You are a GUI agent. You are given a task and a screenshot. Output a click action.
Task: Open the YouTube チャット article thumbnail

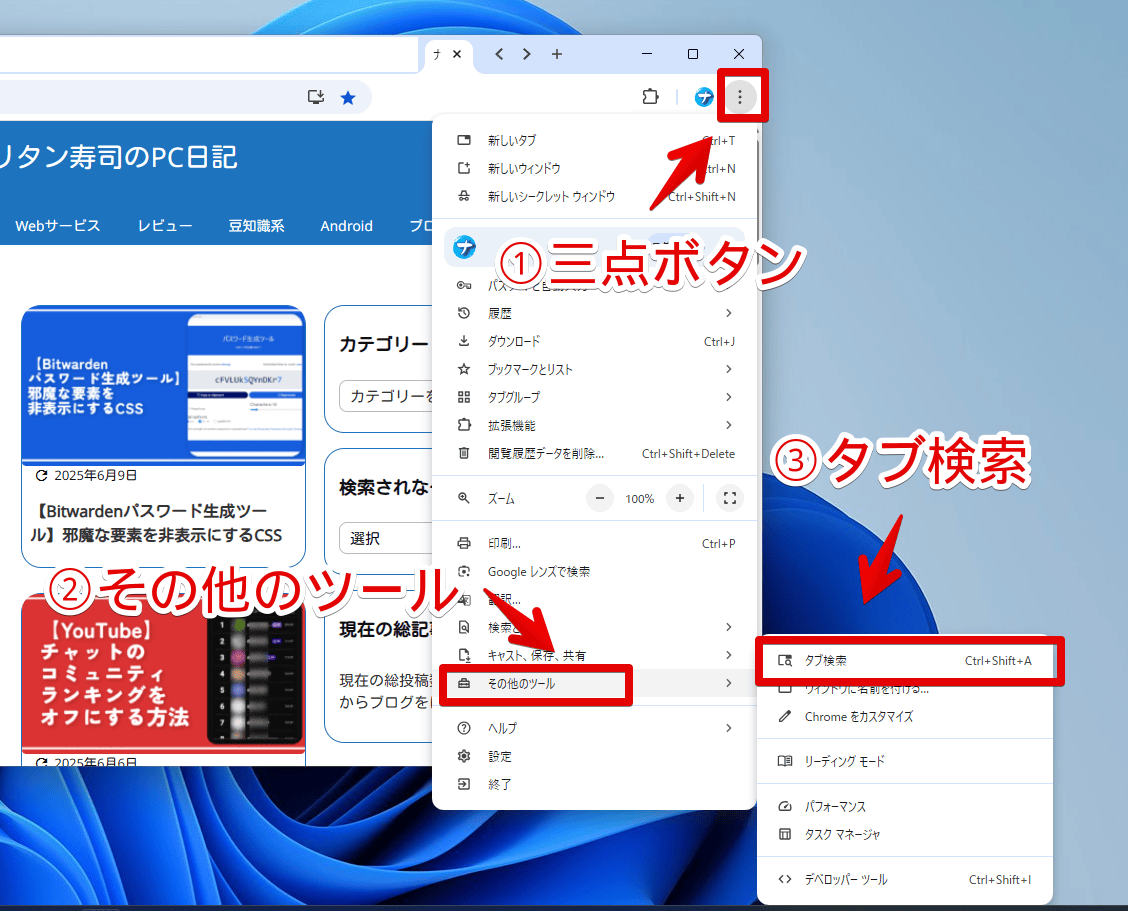[x=163, y=673]
